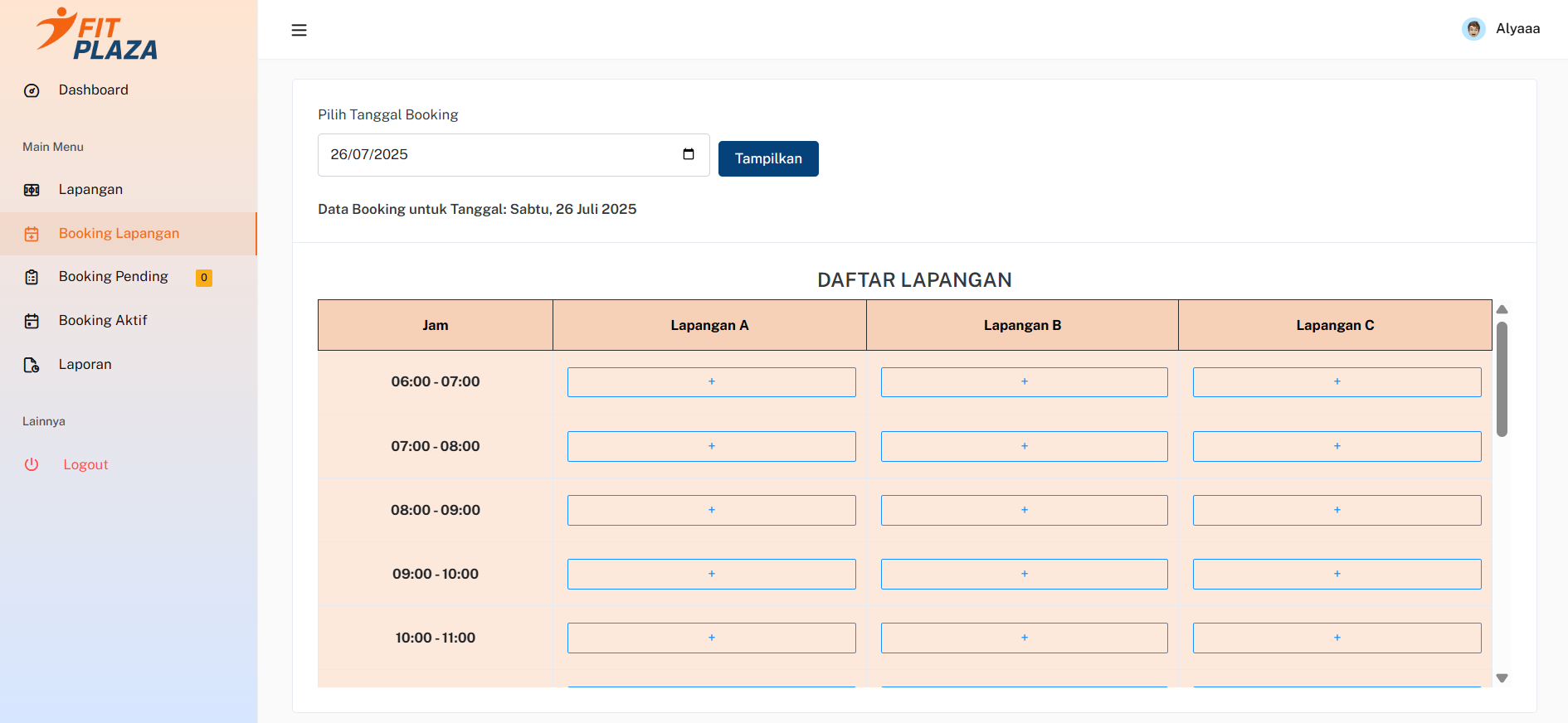Add booking for Lapangan C at 10:00 - 11:00
1568x723 pixels.
(1337, 638)
